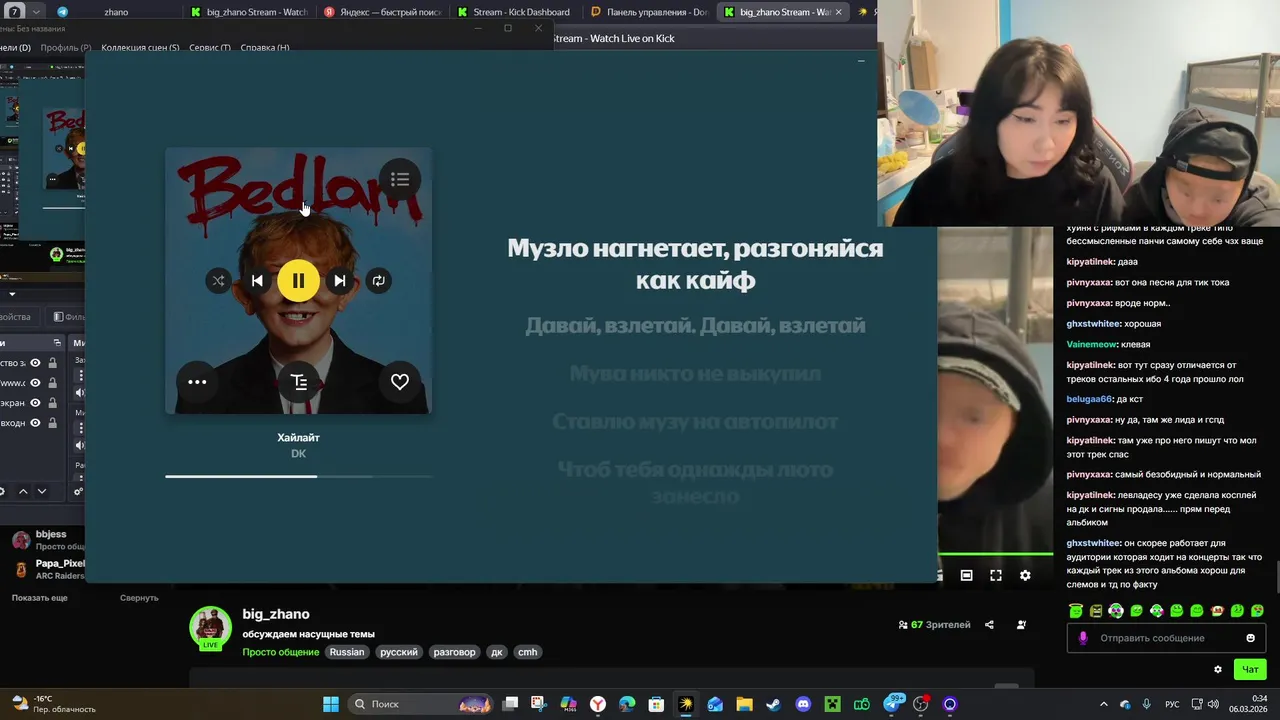Open Discord from the taskbar
The width and height of the screenshot is (1280, 720).
pyautogui.click(x=803, y=704)
